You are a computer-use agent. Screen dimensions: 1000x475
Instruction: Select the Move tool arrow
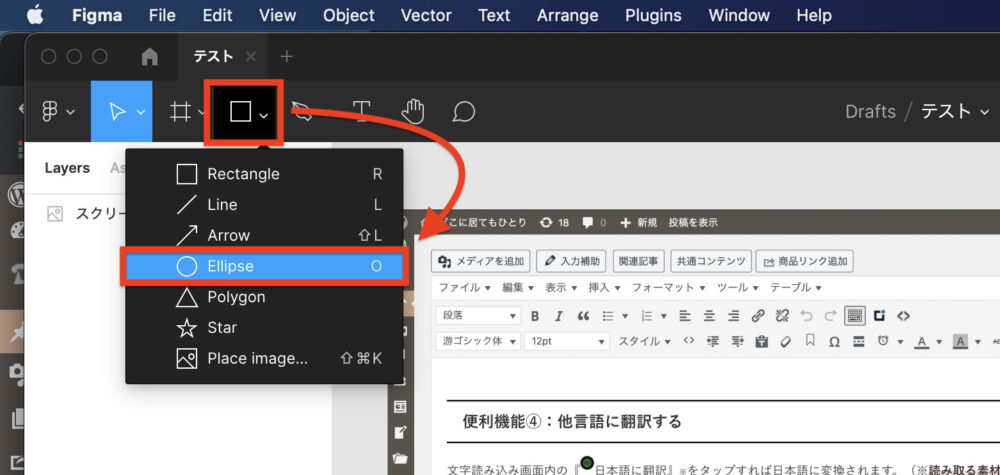(x=117, y=112)
